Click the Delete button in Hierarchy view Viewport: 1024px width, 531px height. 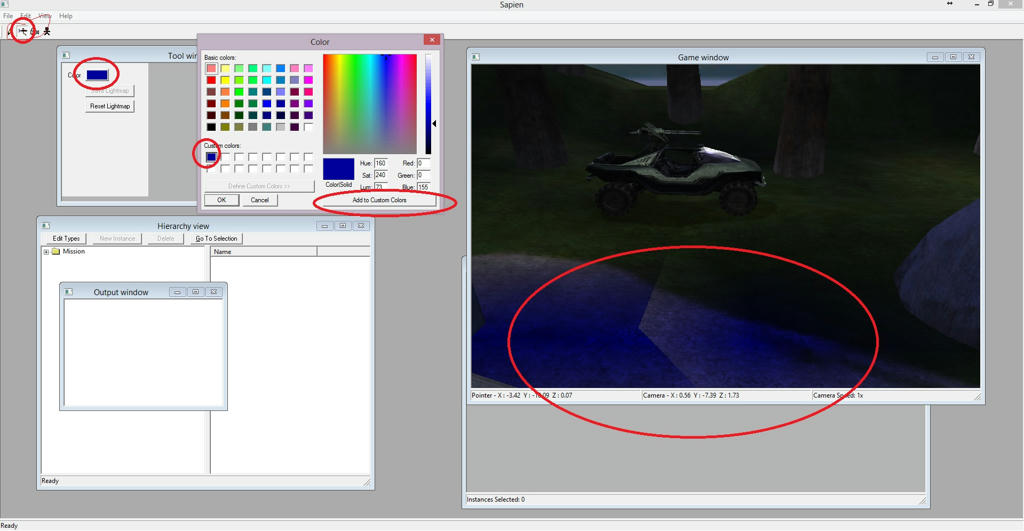click(165, 238)
